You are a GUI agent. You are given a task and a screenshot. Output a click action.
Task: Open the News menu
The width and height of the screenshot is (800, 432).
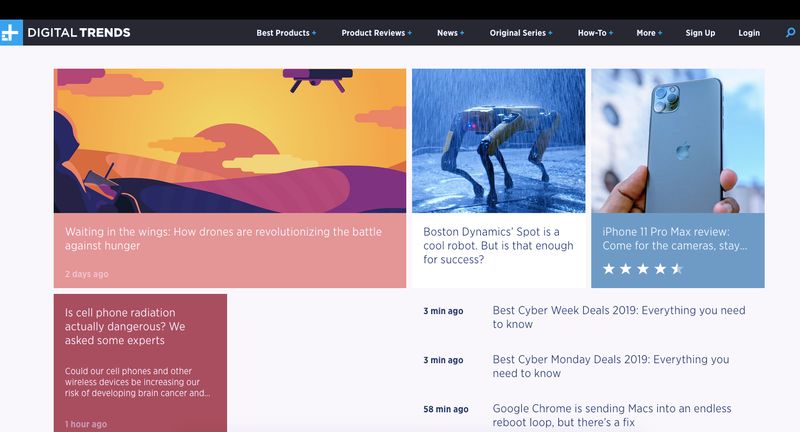coord(451,33)
